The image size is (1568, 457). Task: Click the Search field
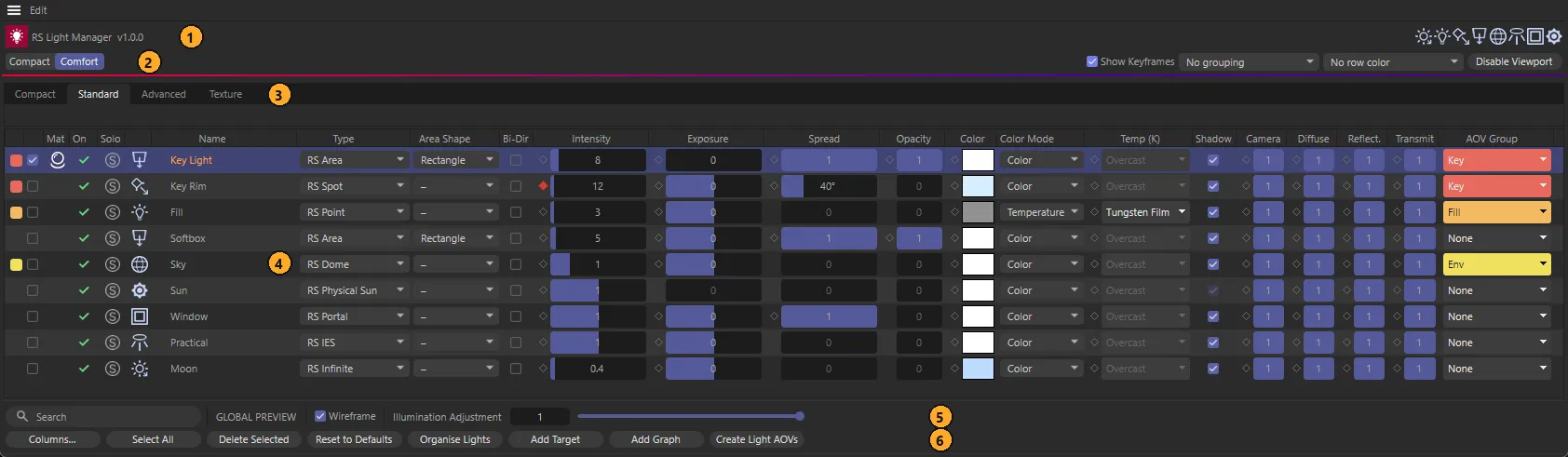[102, 416]
